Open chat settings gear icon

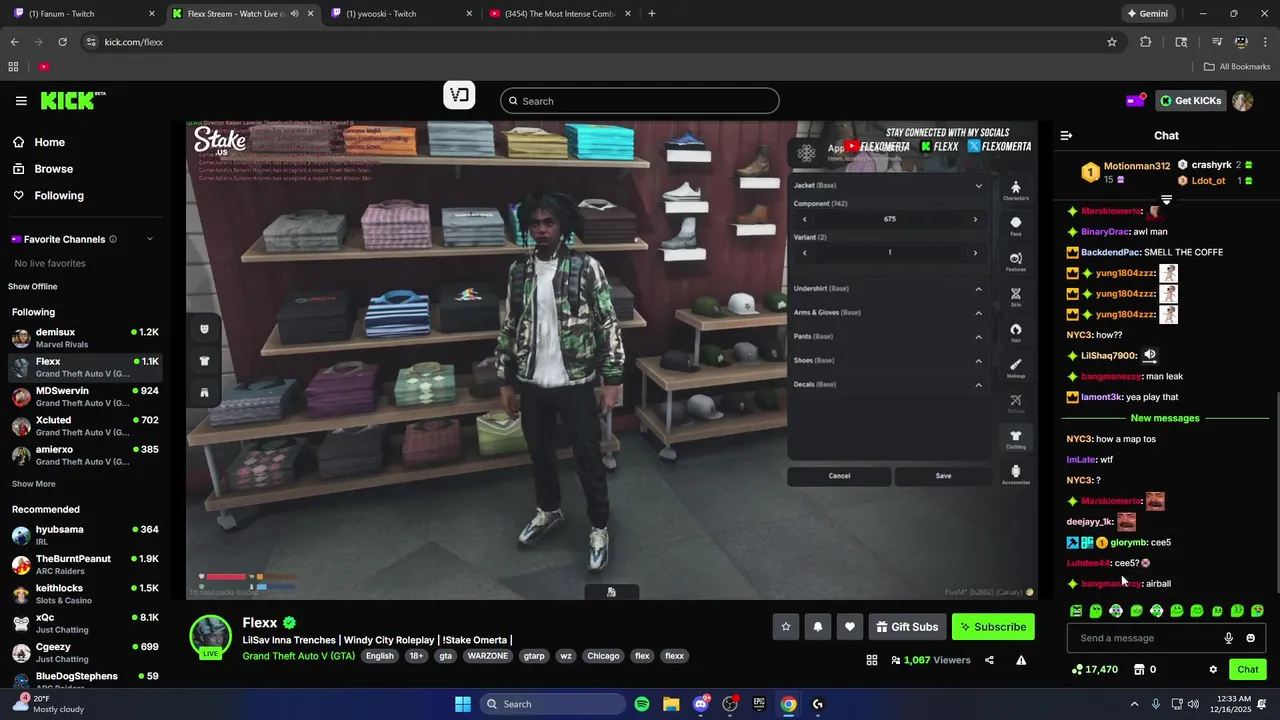point(1213,669)
